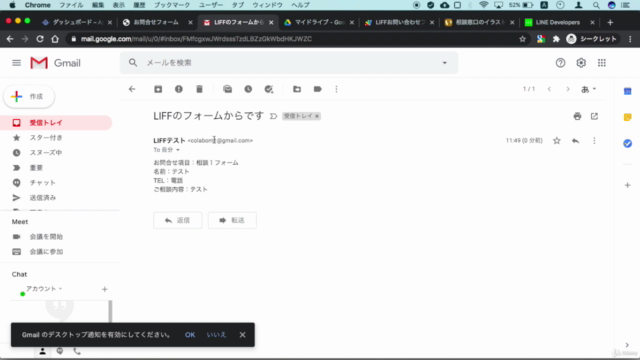
Task: Bookmark this page star icon
Action: 522,39
